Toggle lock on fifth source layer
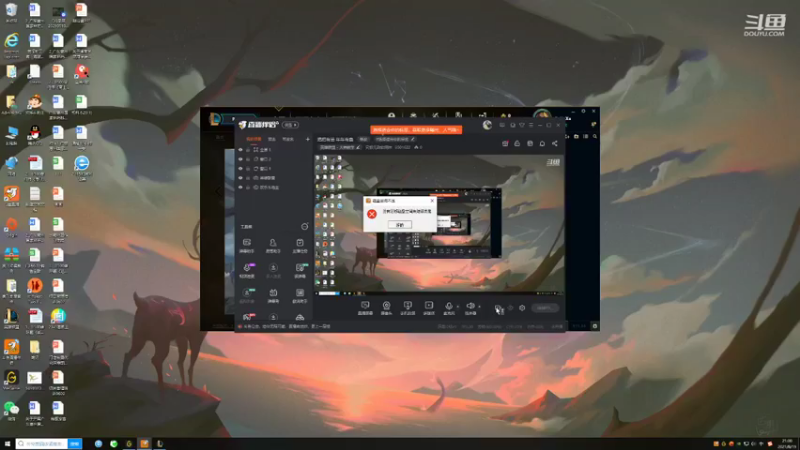Image resolution: width=800 pixels, height=450 pixels. [248, 187]
